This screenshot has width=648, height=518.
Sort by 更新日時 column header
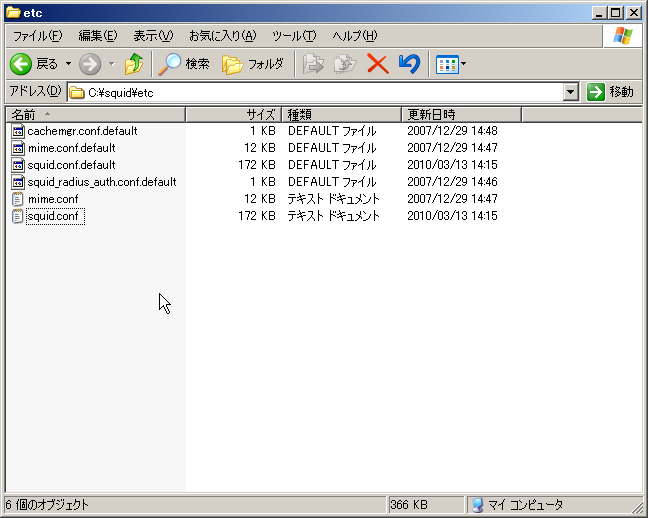[x=461, y=115]
